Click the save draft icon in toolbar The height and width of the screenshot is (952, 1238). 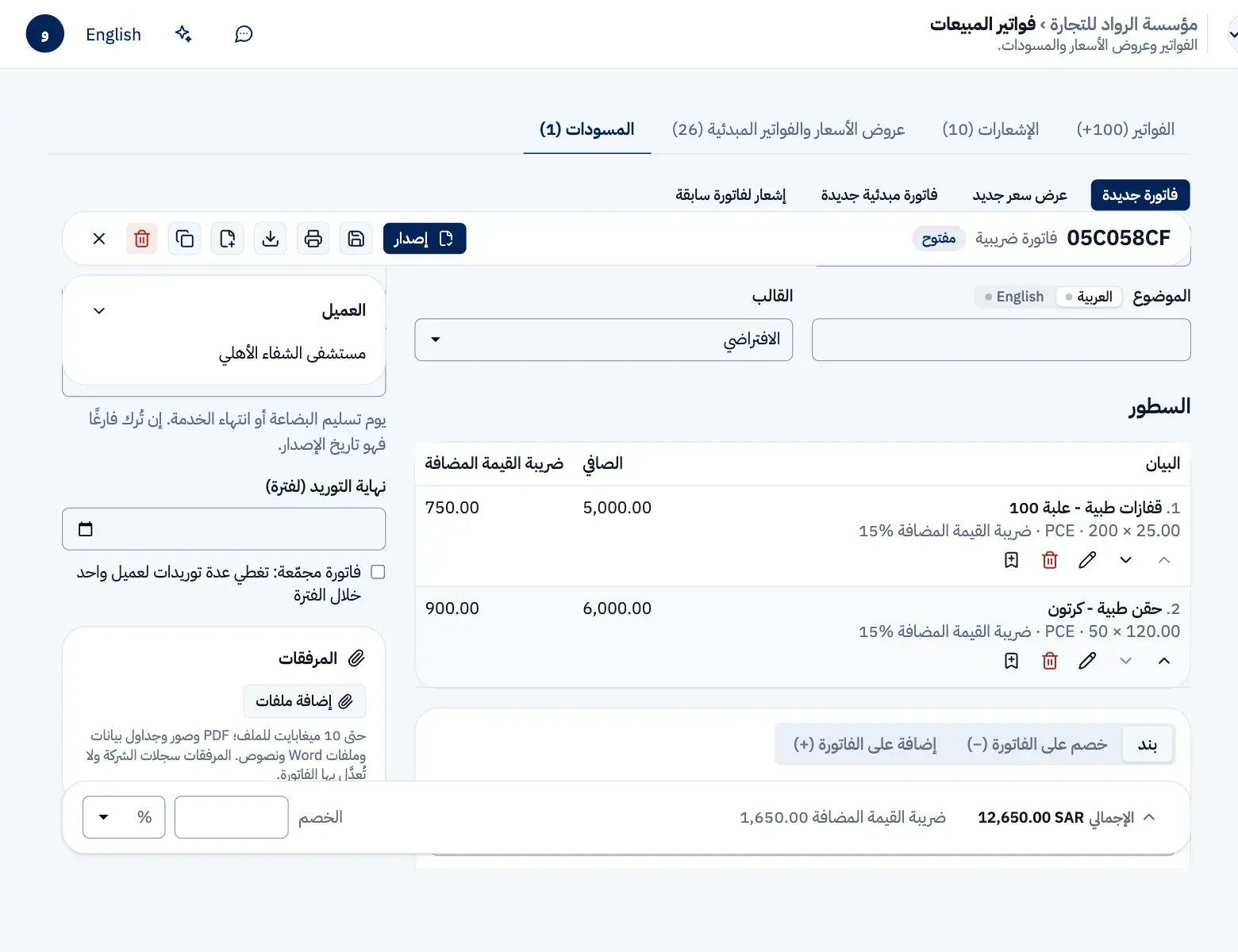(356, 239)
